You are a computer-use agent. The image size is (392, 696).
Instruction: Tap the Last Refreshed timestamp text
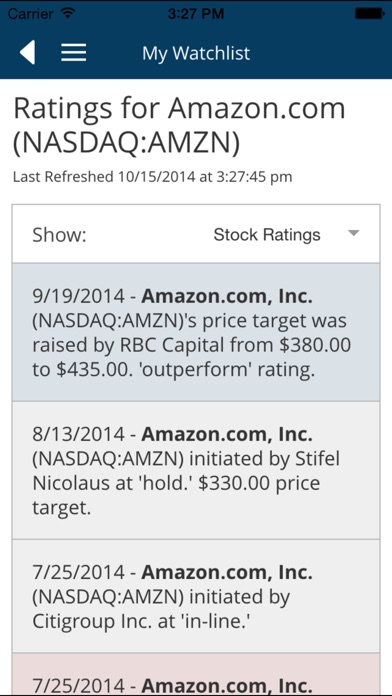152,177
